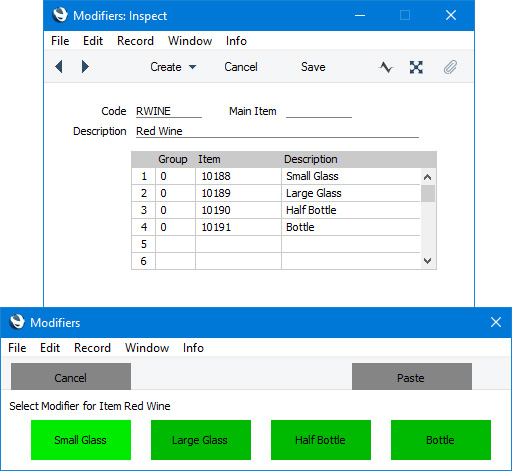Select the Small Glass green modifier button
Viewport: 512px width, 471px height.
tap(81, 440)
